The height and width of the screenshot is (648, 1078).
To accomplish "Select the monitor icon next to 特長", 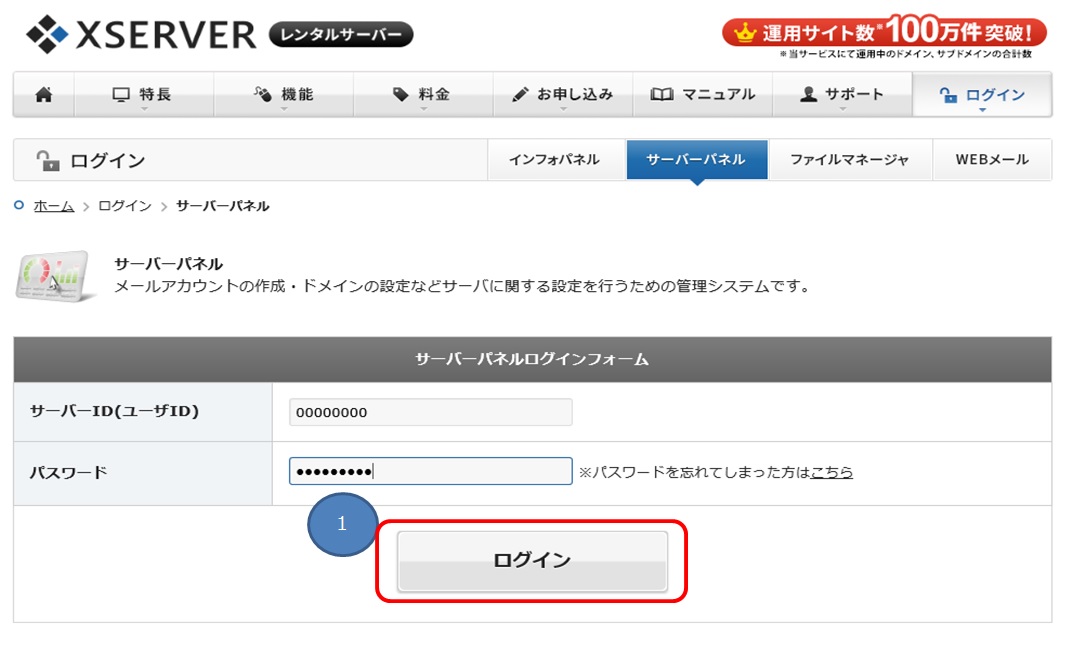I will [121, 93].
